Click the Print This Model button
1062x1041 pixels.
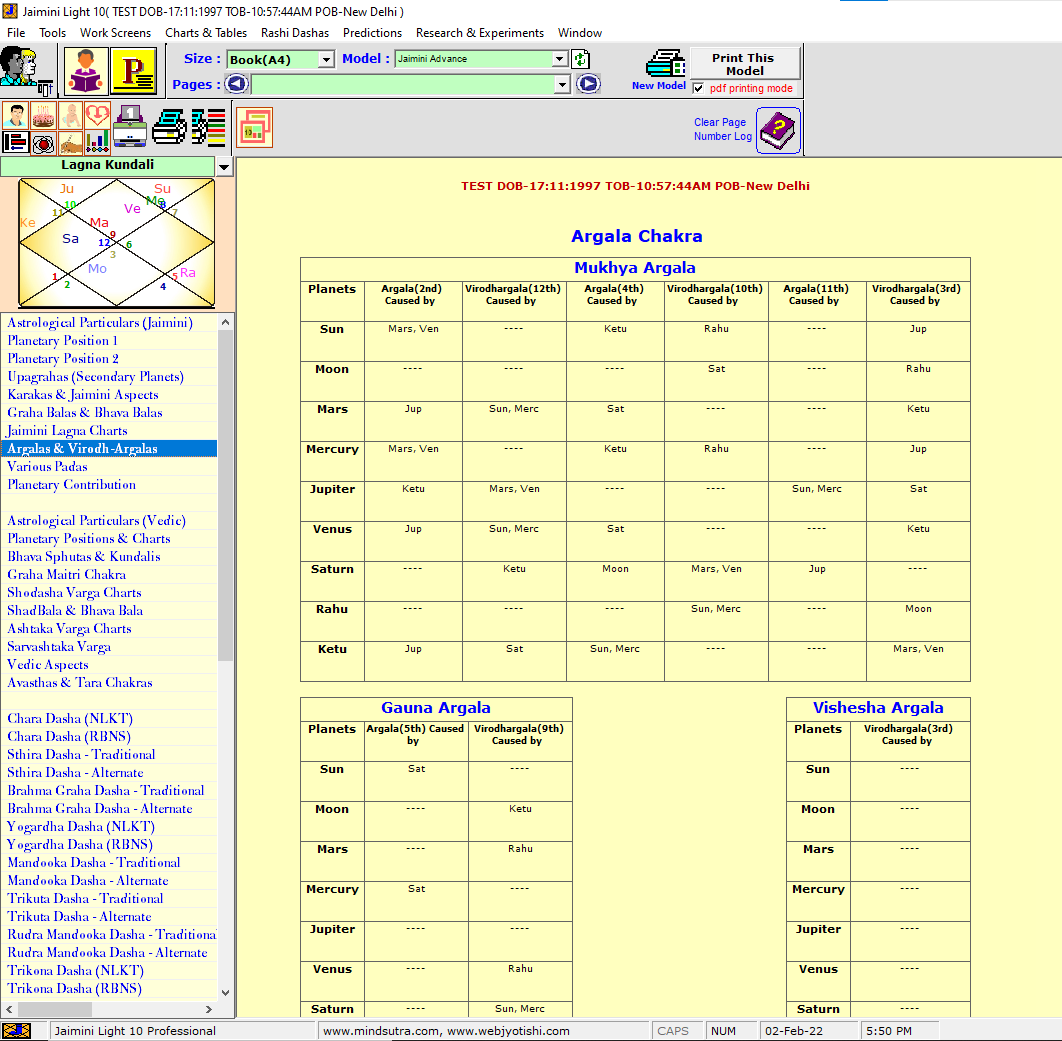click(744, 64)
